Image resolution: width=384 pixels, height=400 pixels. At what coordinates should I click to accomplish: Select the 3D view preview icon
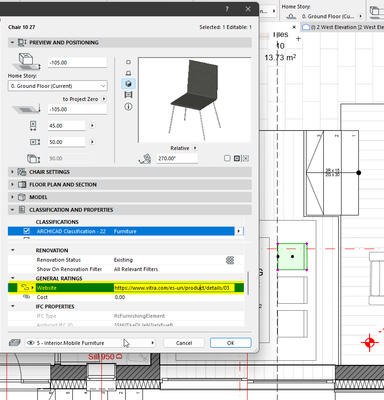pyautogui.click(x=128, y=84)
